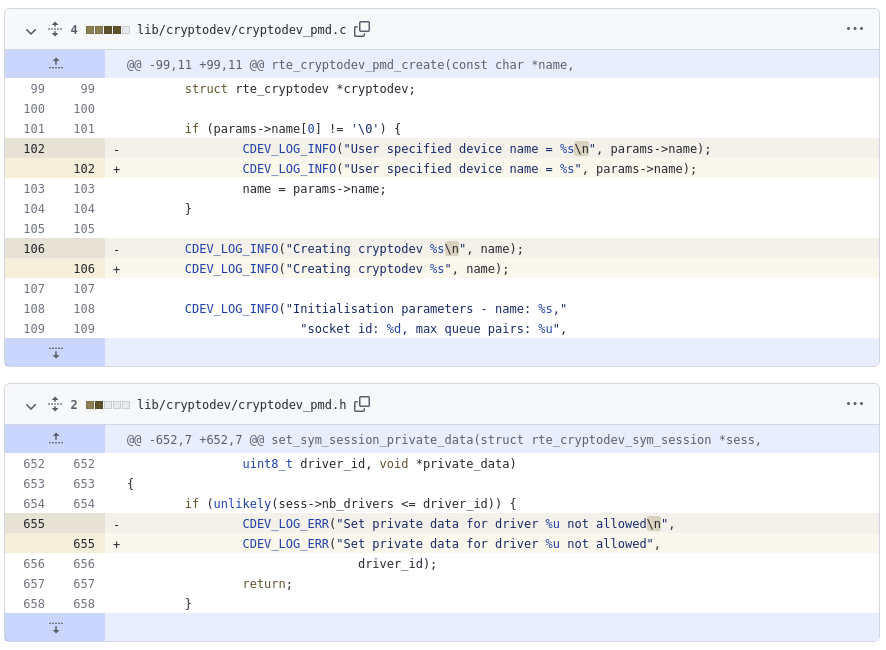This screenshot has width=886, height=650.
Task: Open the options menu for cryptodev_pmd.h
Action: [855, 404]
